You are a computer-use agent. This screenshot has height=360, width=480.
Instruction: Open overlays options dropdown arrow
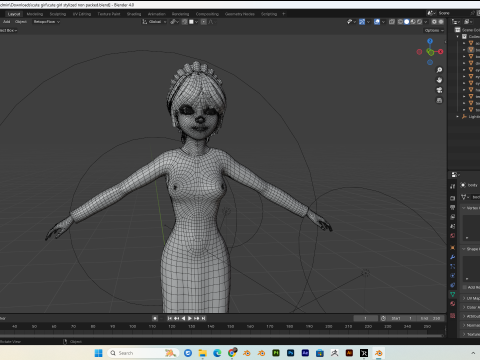pos(383,22)
